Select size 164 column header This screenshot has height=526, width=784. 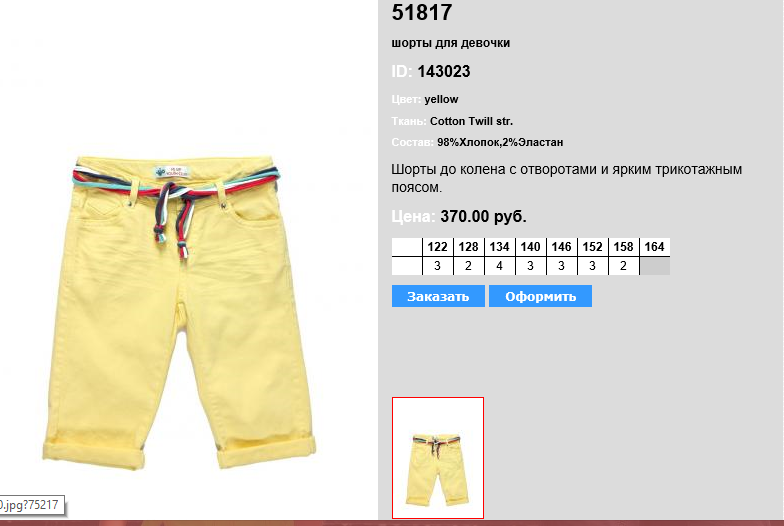(x=654, y=247)
